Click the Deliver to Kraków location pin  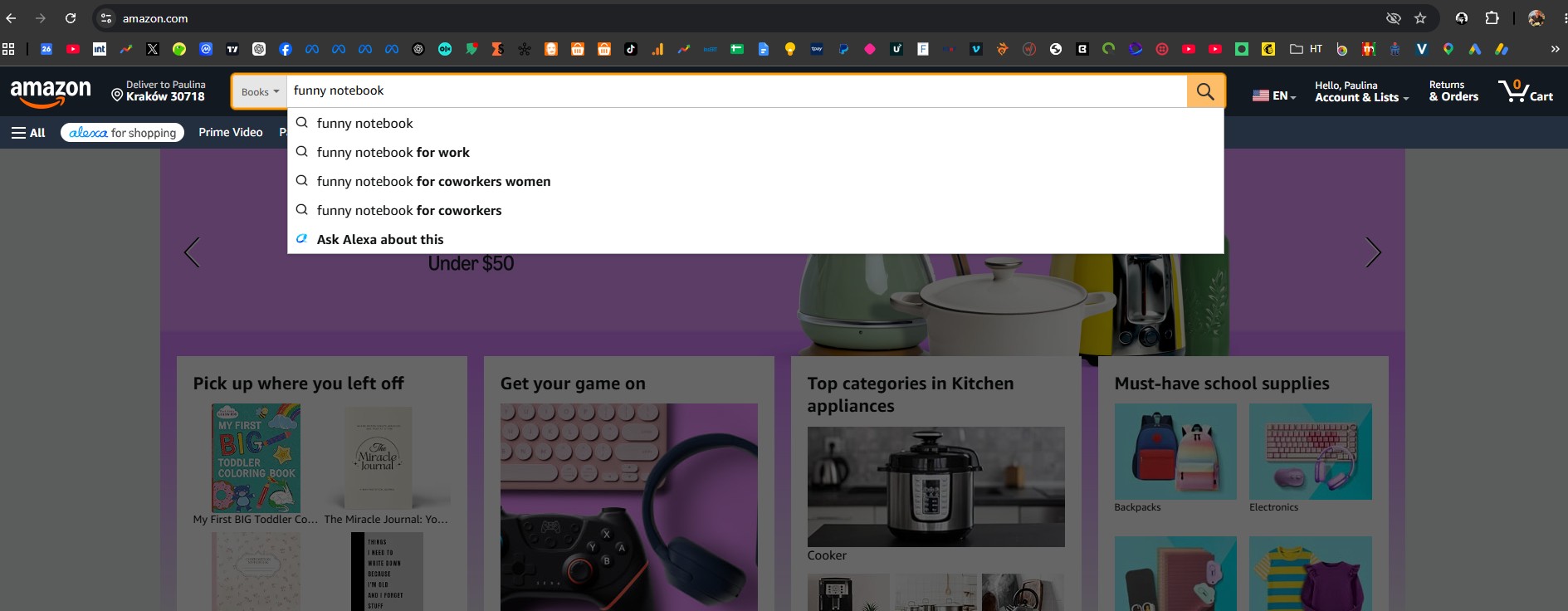tap(117, 95)
